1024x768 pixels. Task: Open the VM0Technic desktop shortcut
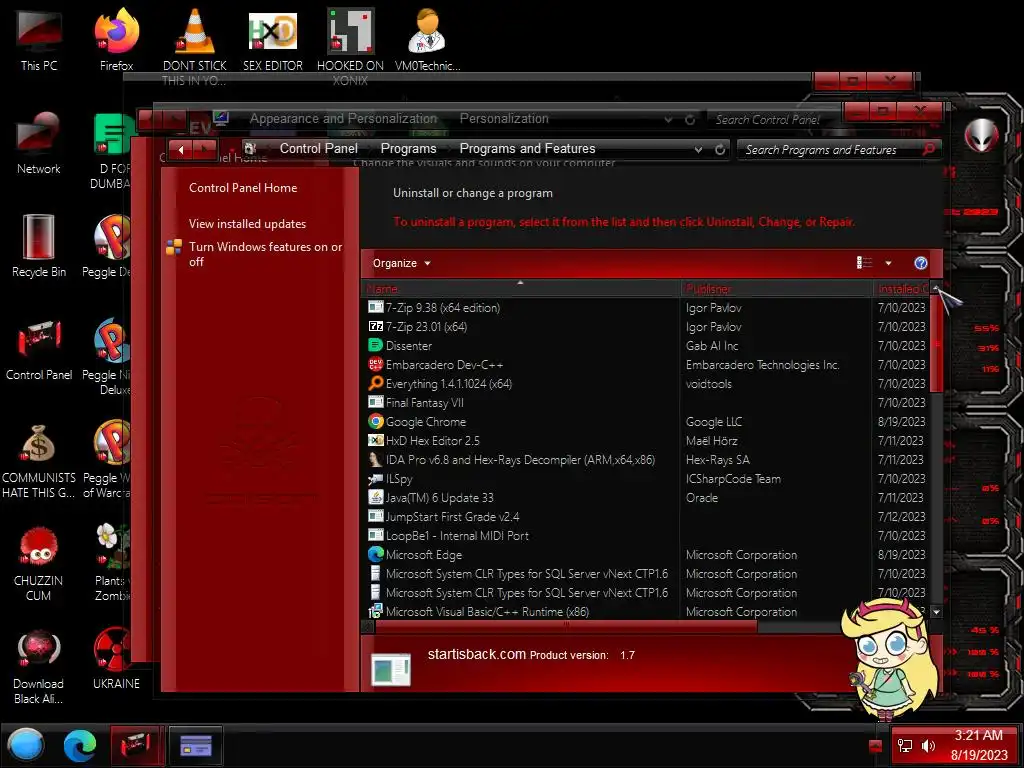427,39
